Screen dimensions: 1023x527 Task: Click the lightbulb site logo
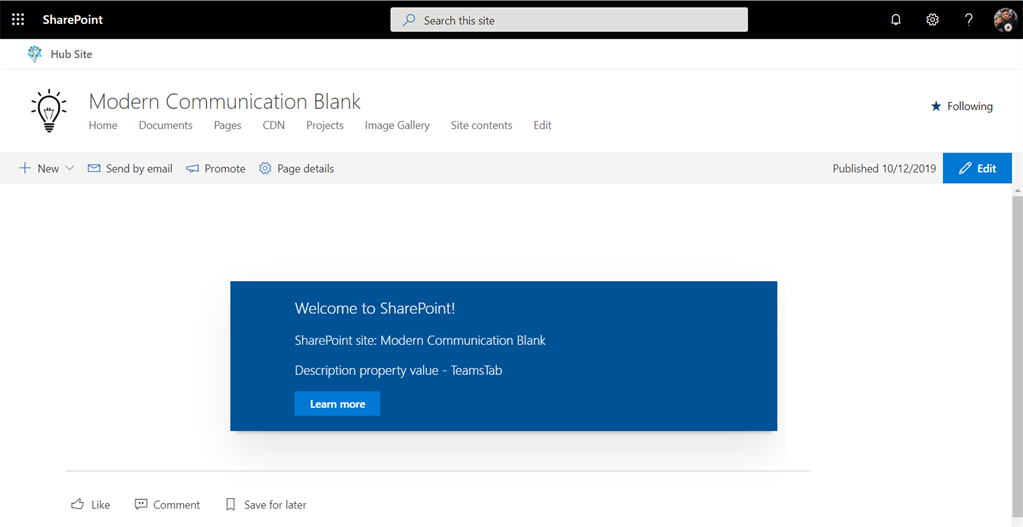pyautogui.click(x=48, y=112)
